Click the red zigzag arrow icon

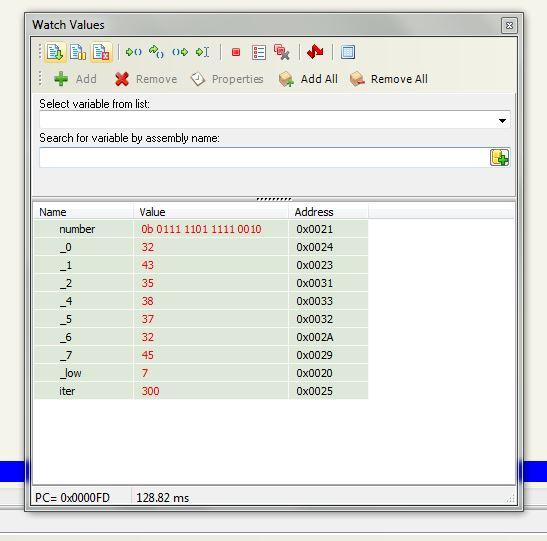(315, 52)
